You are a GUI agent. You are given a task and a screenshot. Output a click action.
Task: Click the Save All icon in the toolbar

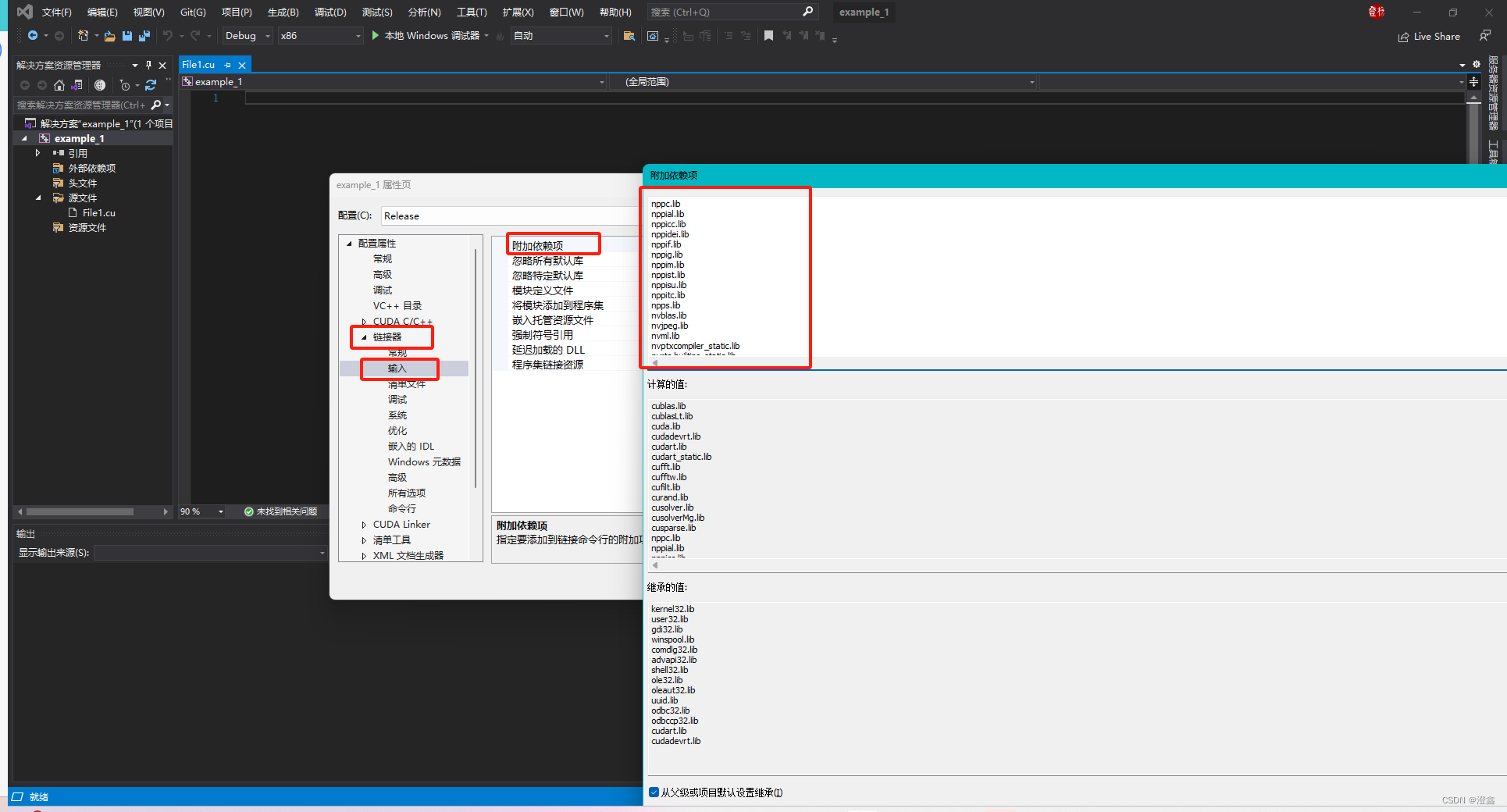pyautogui.click(x=144, y=36)
